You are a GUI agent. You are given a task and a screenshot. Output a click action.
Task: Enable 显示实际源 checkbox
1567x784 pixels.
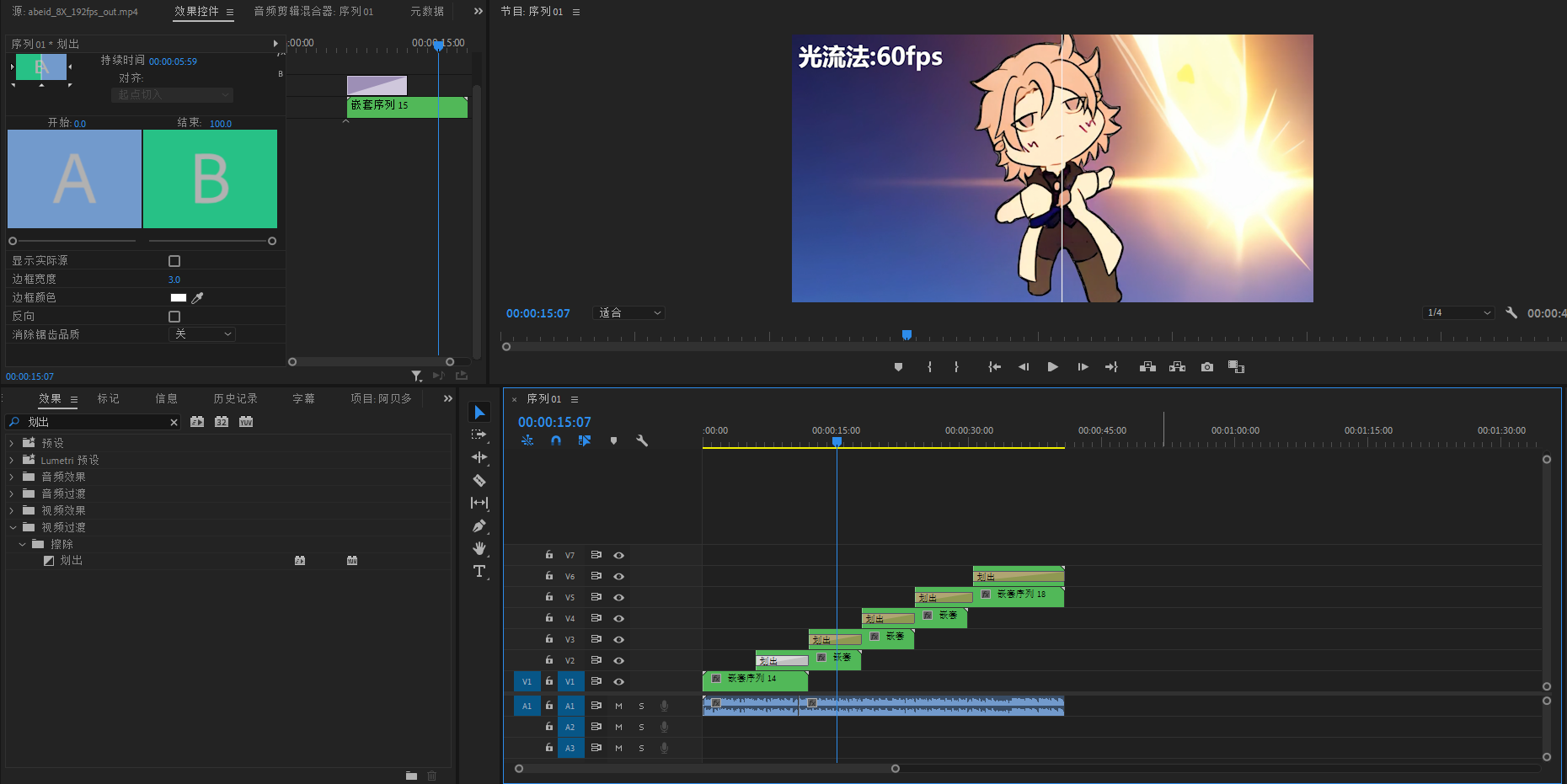174,261
